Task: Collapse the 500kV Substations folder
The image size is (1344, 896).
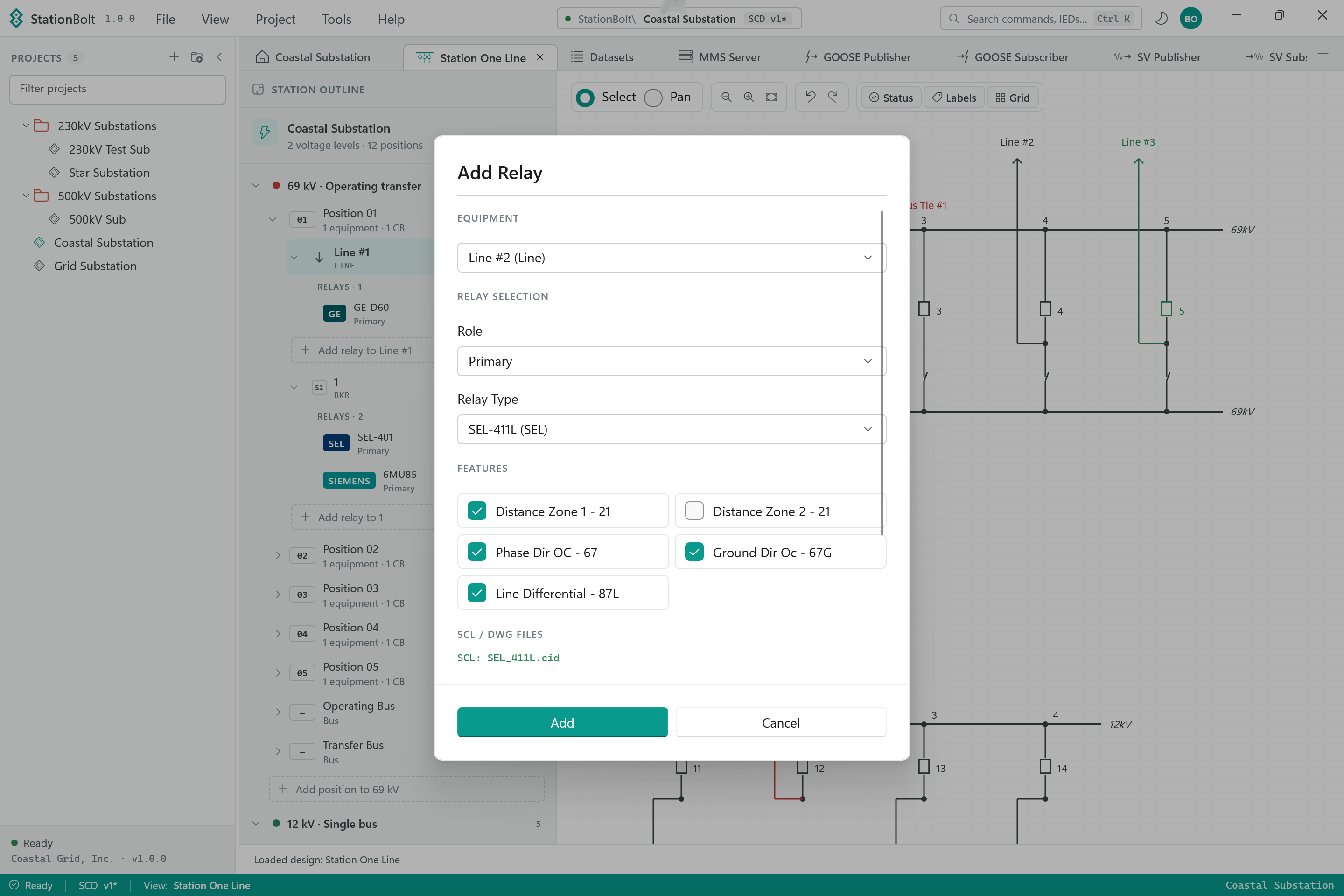Action: tap(26, 196)
